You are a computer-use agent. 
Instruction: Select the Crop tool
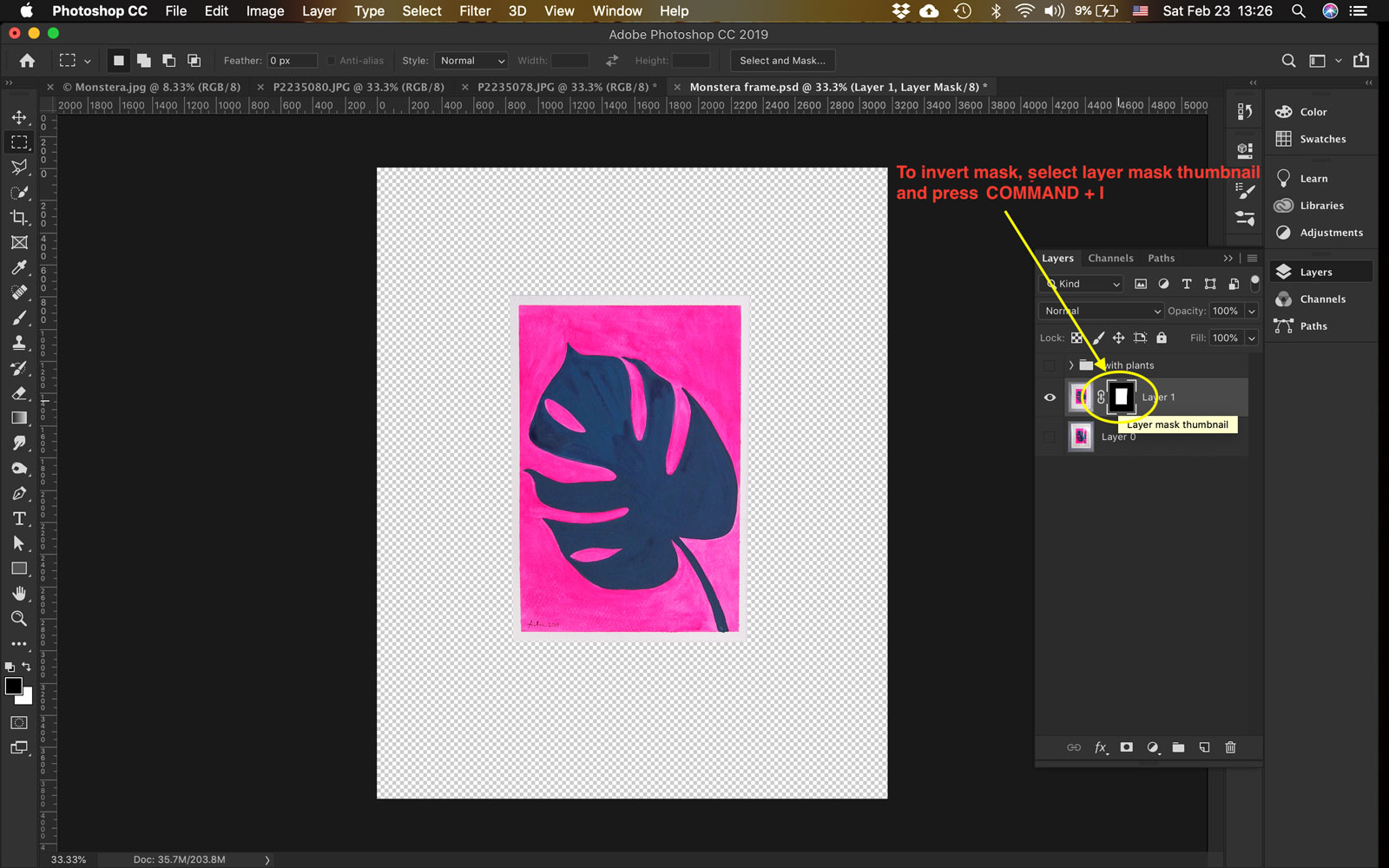(19, 218)
